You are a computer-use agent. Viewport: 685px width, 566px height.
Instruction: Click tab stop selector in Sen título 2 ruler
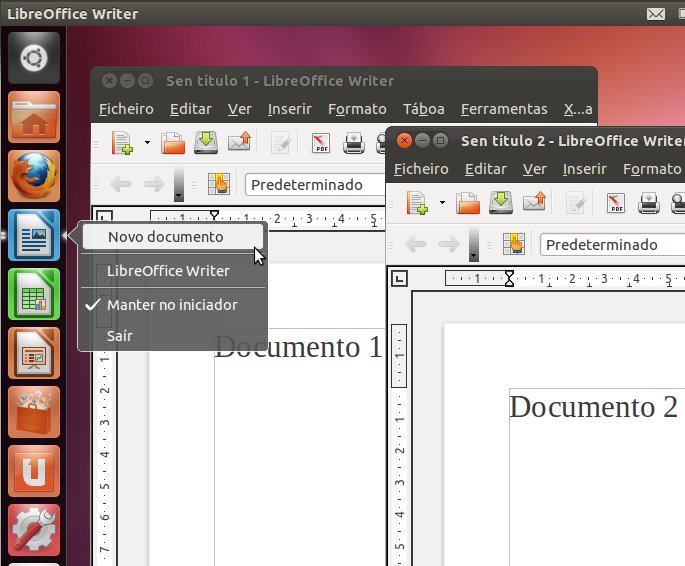(400, 278)
